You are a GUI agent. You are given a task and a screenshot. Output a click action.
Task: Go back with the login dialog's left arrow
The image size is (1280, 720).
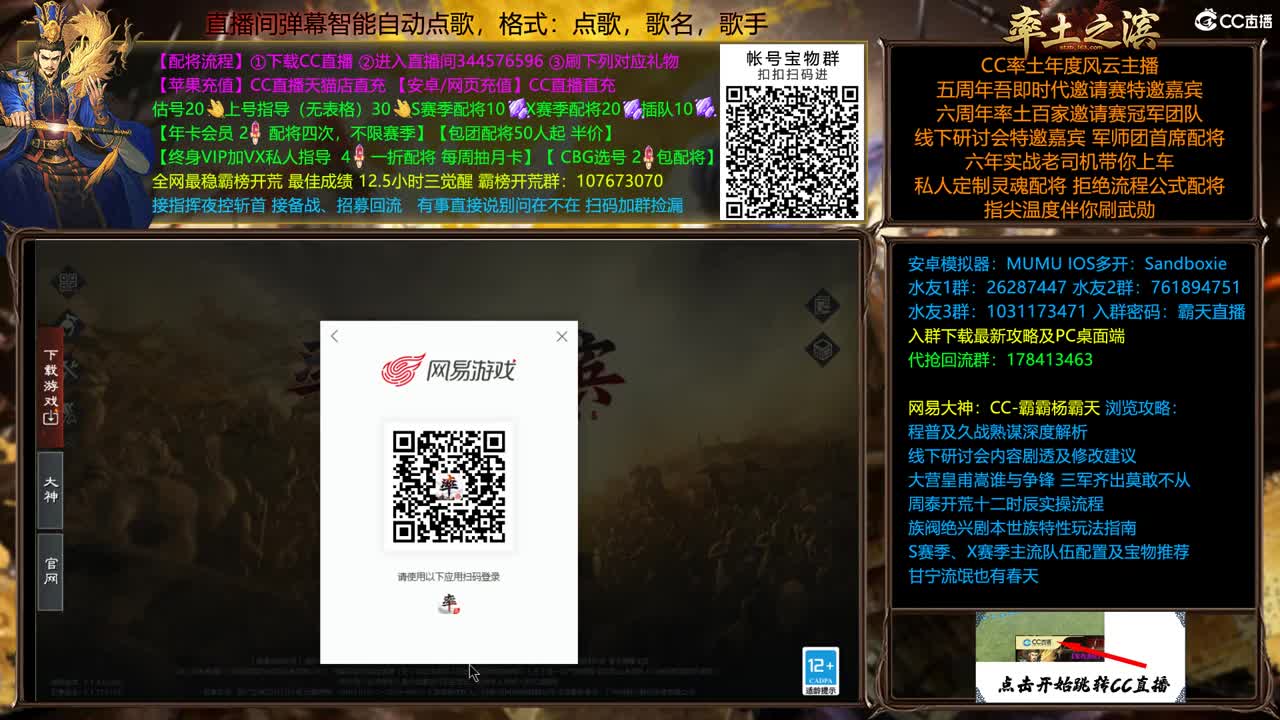point(334,337)
